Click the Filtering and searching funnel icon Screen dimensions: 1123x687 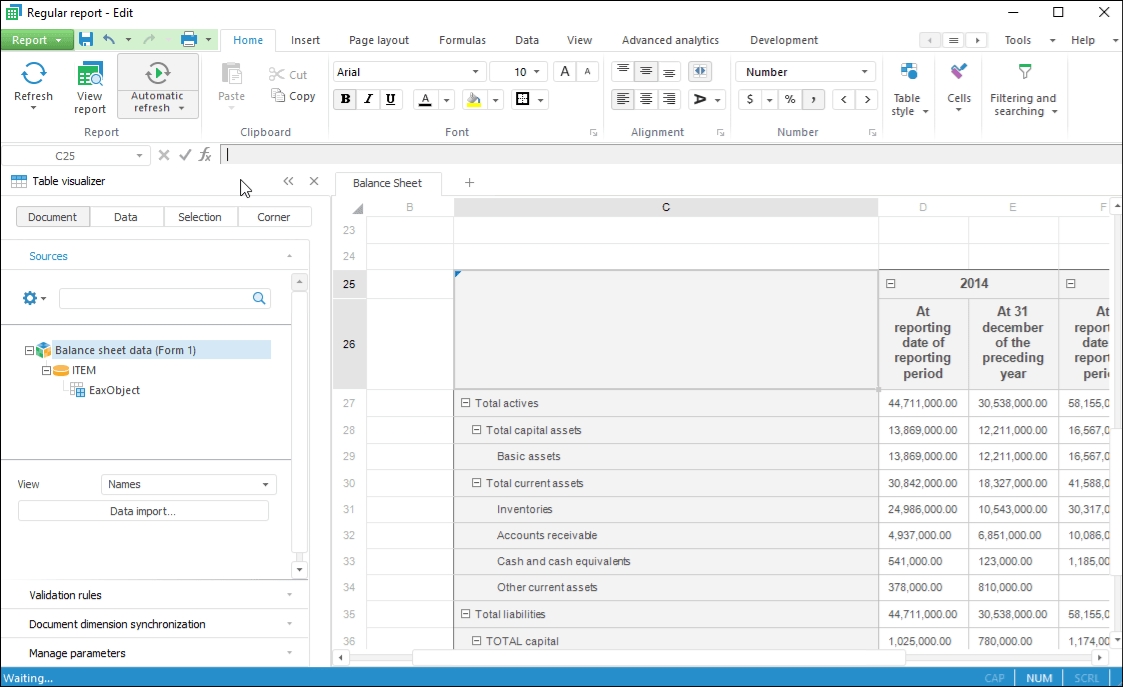tap(1024, 72)
